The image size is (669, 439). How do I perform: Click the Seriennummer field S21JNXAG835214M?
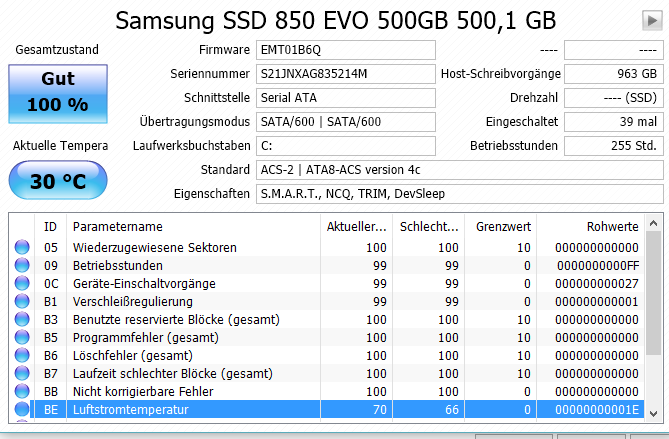coord(346,74)
